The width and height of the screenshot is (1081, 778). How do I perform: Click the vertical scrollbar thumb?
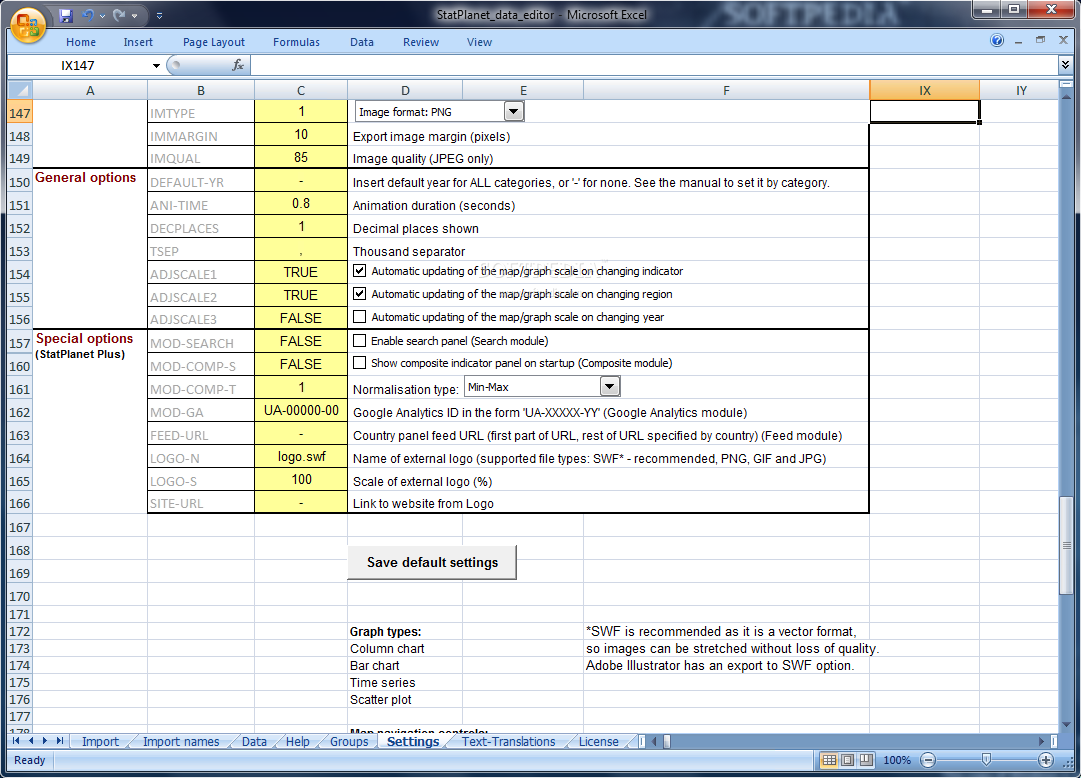tap(1067, 545)
